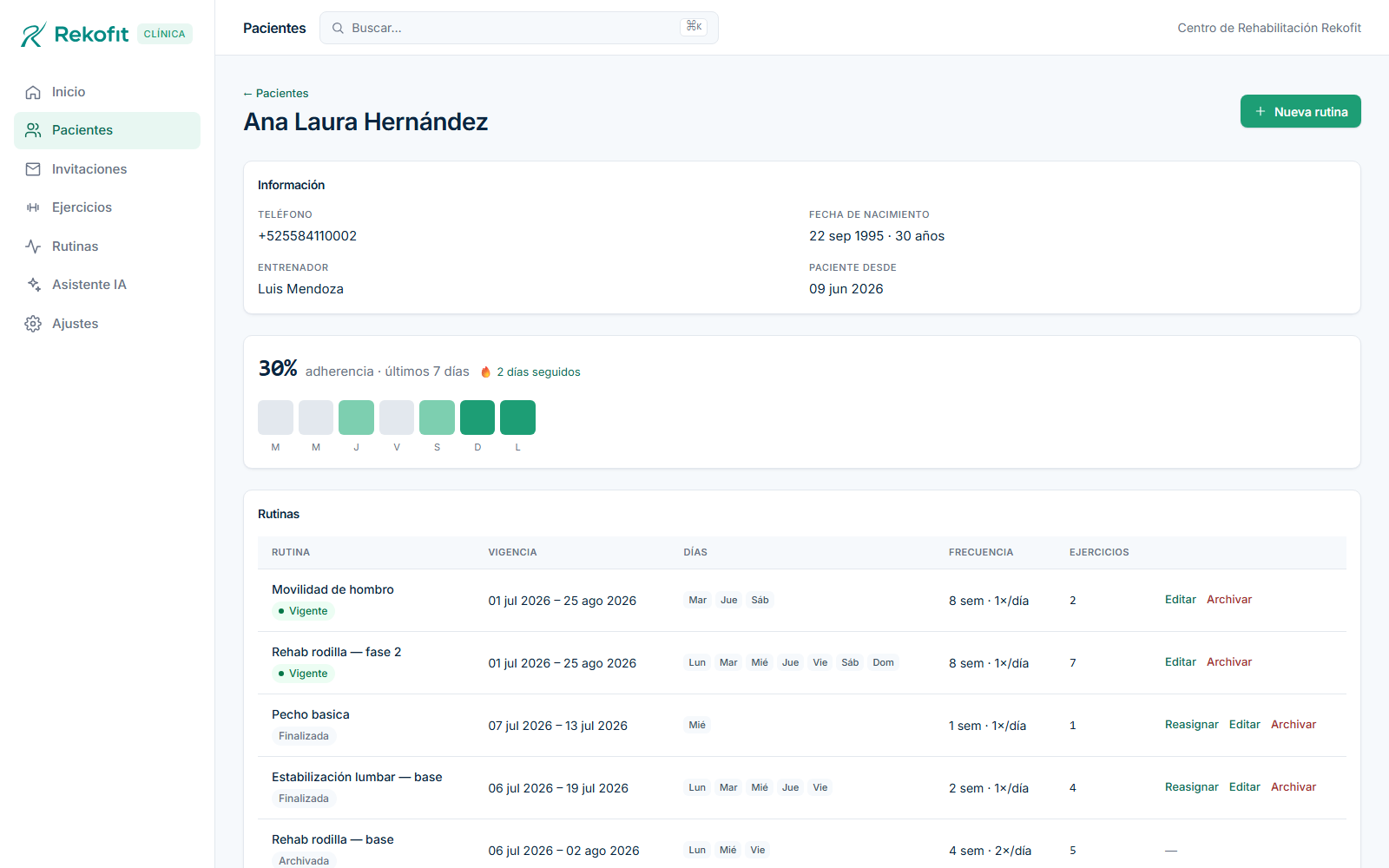Go back via the ← Pacientes link
The width and height of the screenshot is (1389, 868).
[276, 93]
